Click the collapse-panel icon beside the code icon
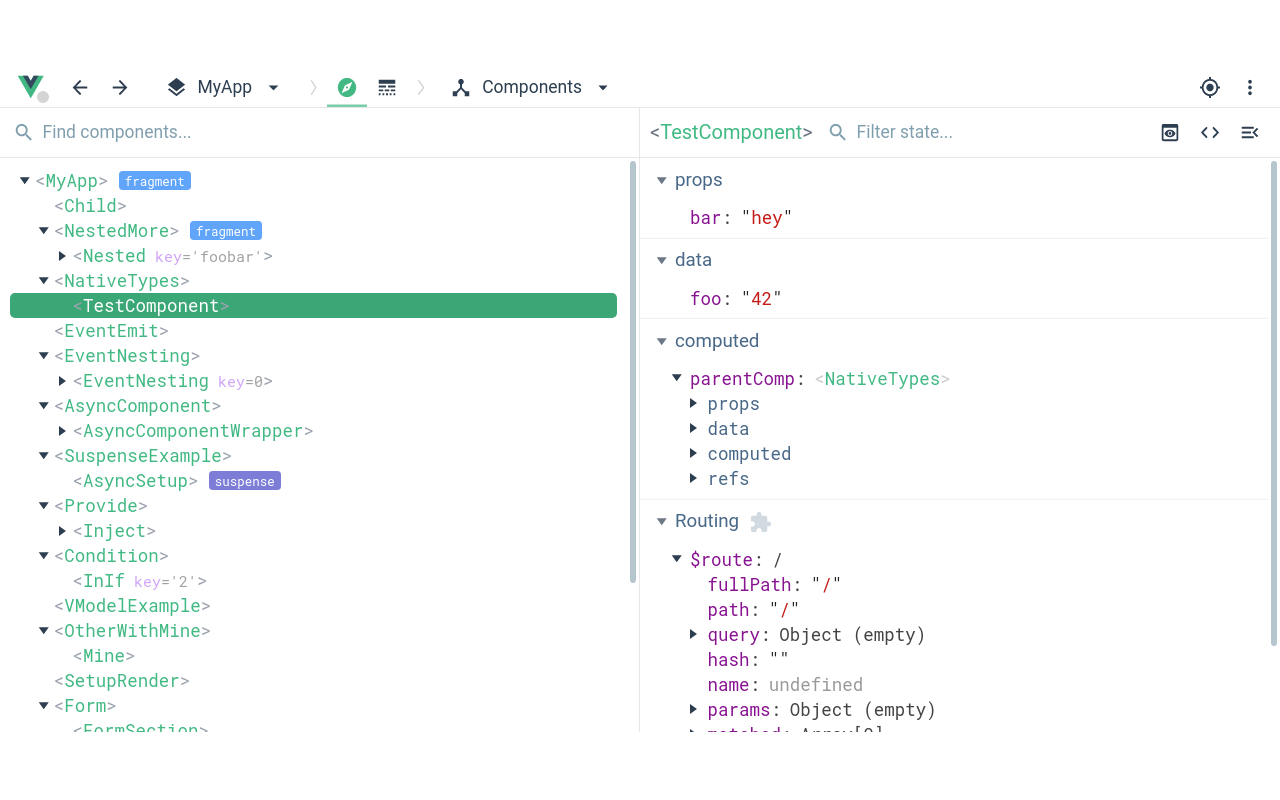This screenshot has height=800, width=1280. [x=1250, y=132]
